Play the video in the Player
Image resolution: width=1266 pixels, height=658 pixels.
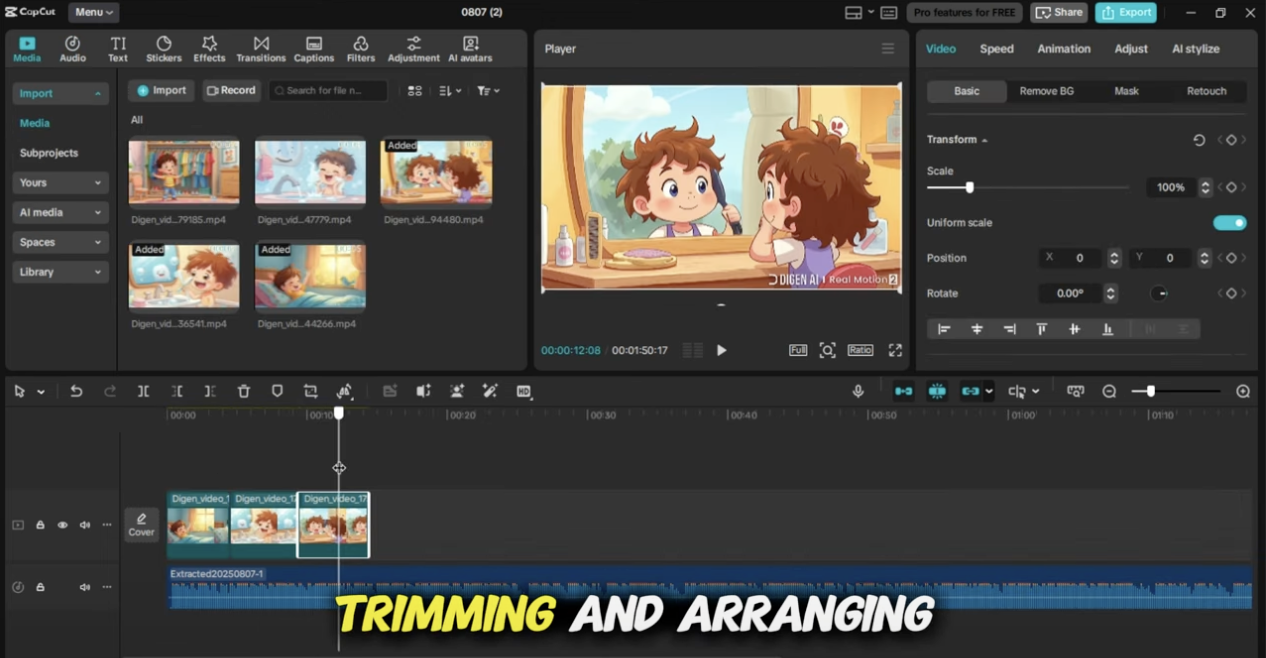point(721,351)
